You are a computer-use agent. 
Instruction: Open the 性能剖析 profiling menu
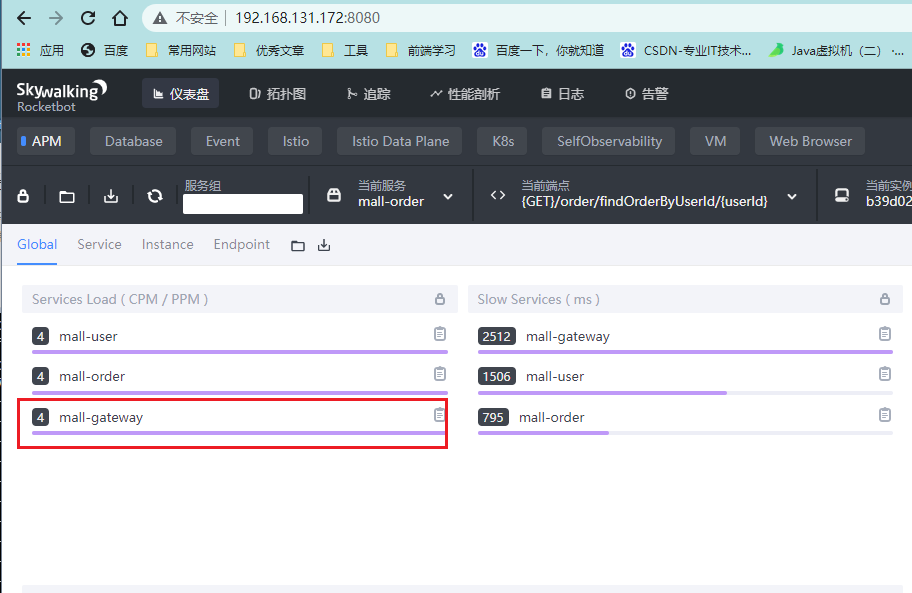(465, 94)
